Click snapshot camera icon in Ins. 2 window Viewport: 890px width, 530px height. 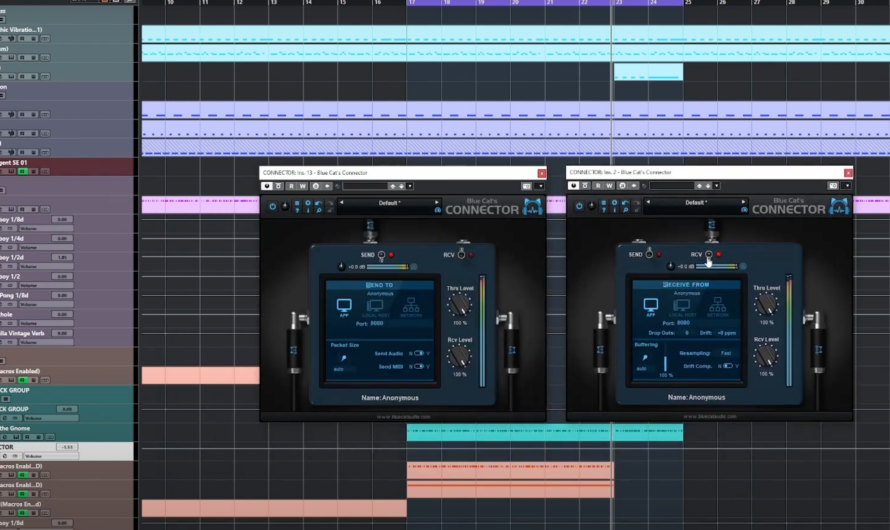coord(833,186)
